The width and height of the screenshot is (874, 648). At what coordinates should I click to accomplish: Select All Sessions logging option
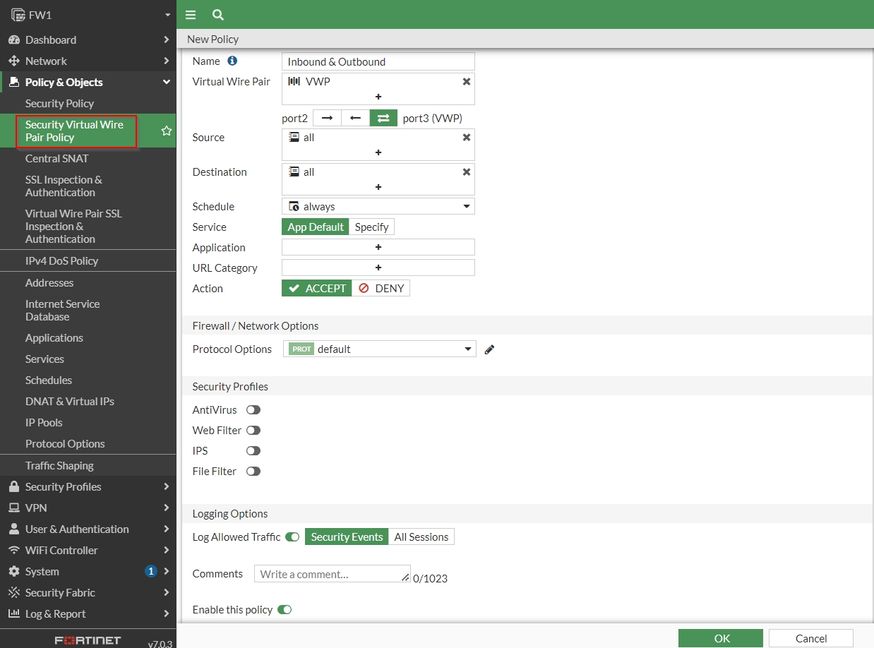(421, 537)
